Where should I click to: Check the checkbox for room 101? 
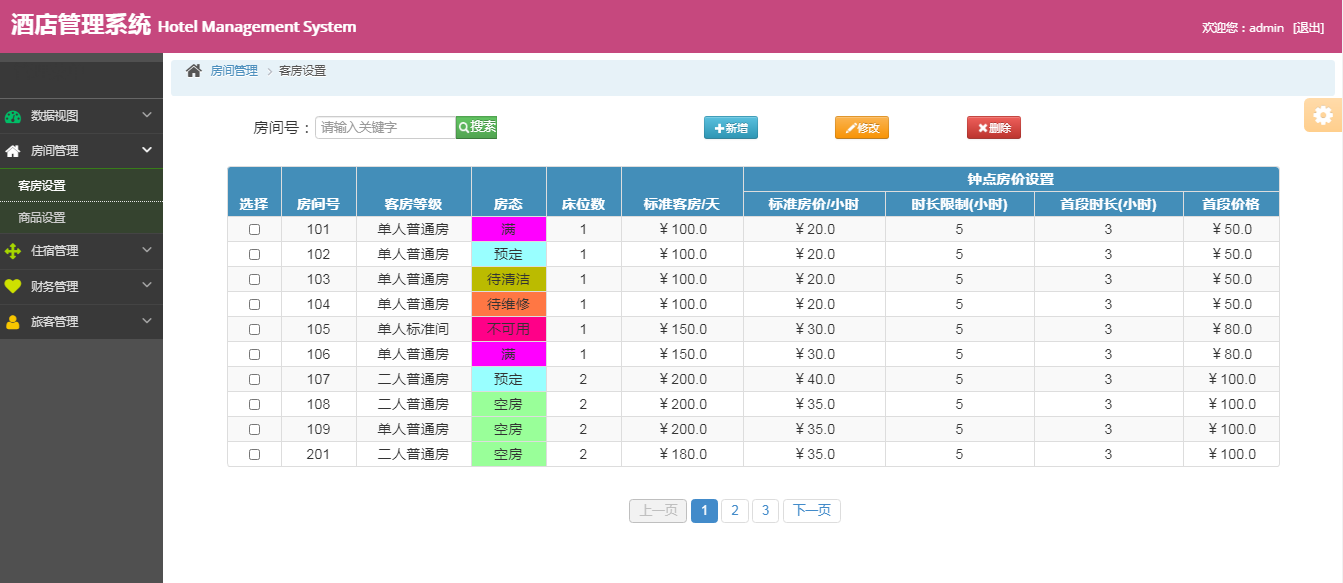click(x=254, y=229)
